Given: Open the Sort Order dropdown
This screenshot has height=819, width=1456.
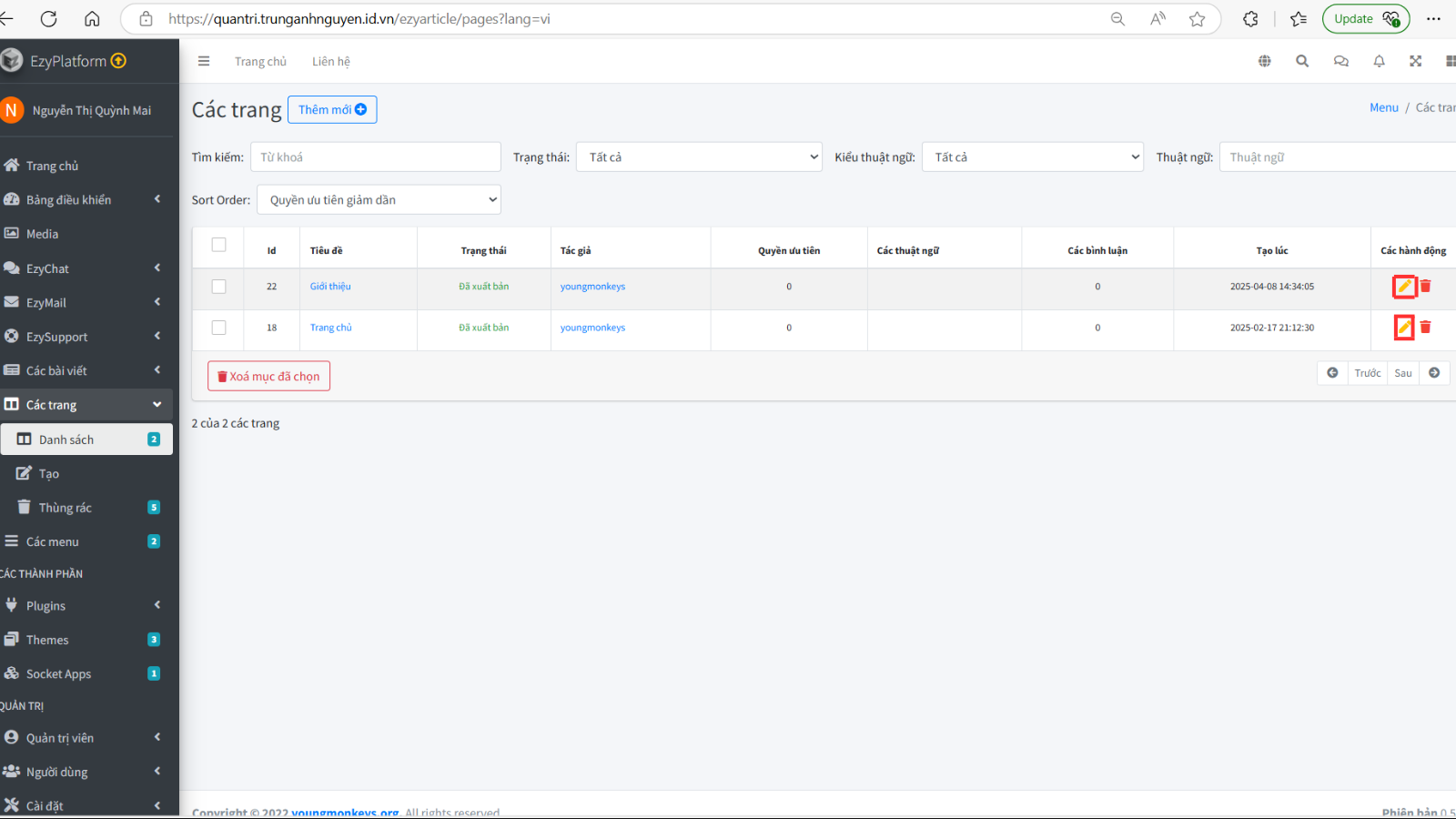Looking at the screenshot, I should click(x=379, y=199).
